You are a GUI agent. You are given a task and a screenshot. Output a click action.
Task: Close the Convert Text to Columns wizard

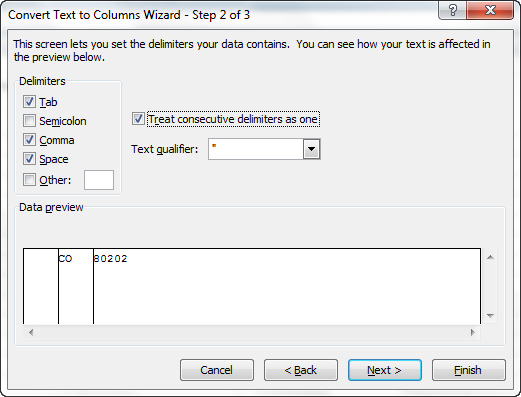click(490, 10)
